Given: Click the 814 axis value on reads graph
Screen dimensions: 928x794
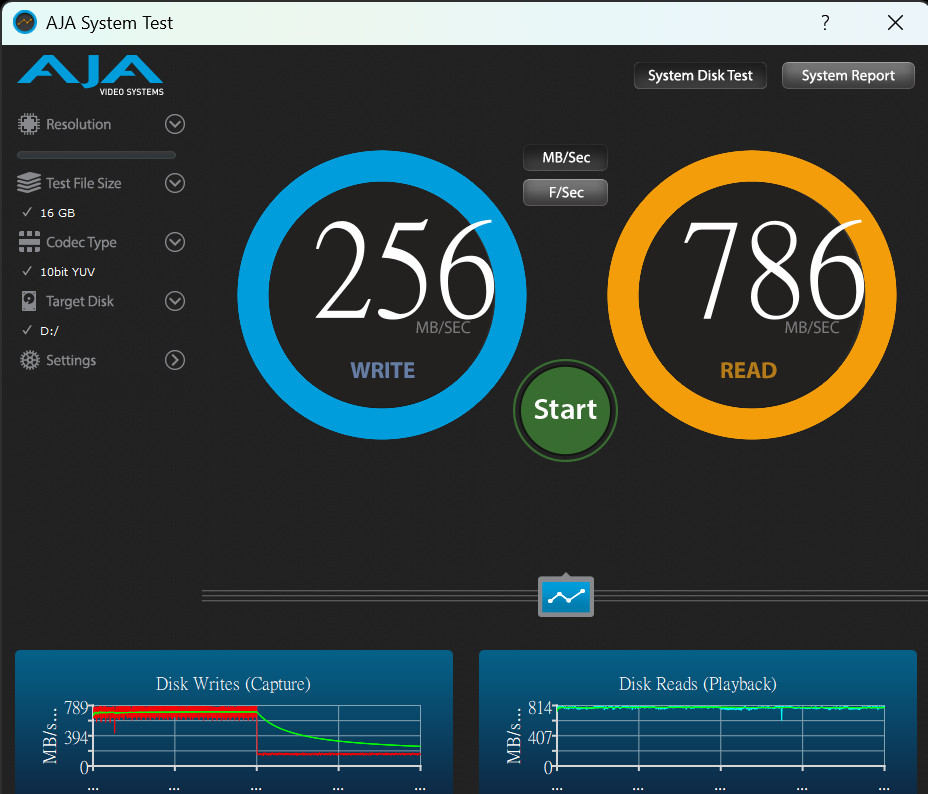Looking at the screenshot, I should [540, 708].
